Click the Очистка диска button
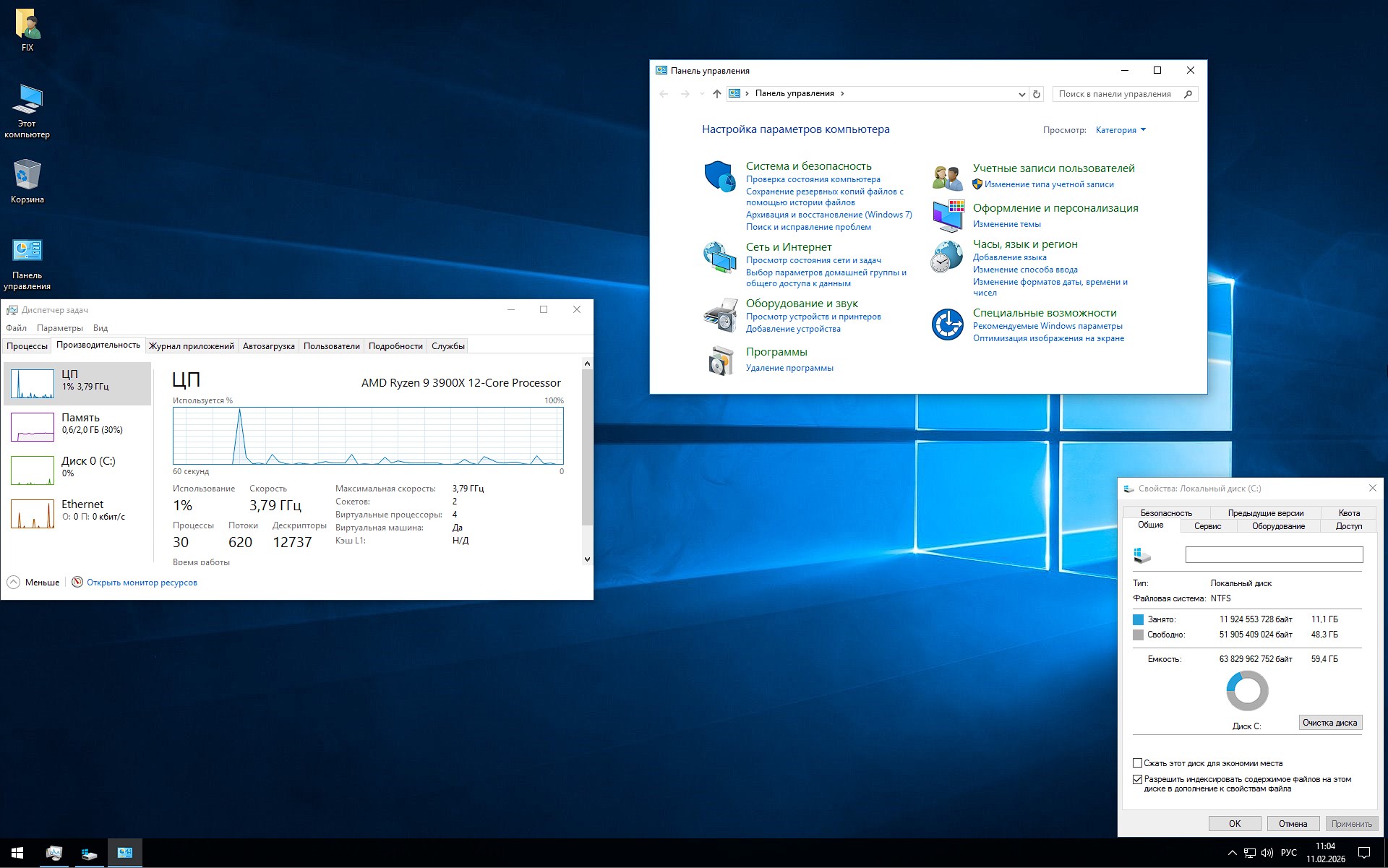 (1330, 723)
